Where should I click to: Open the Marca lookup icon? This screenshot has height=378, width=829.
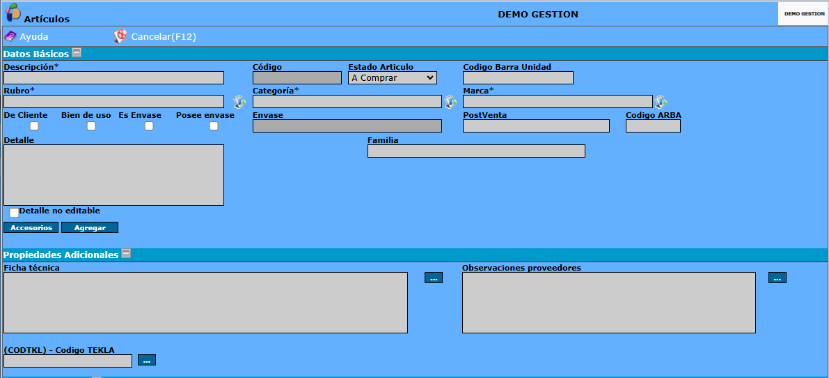(660, 102)
